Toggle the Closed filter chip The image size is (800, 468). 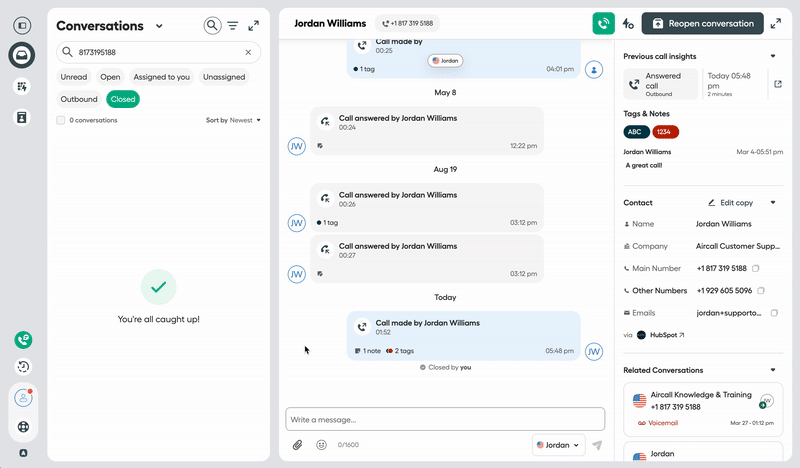[x=123, y=99]
